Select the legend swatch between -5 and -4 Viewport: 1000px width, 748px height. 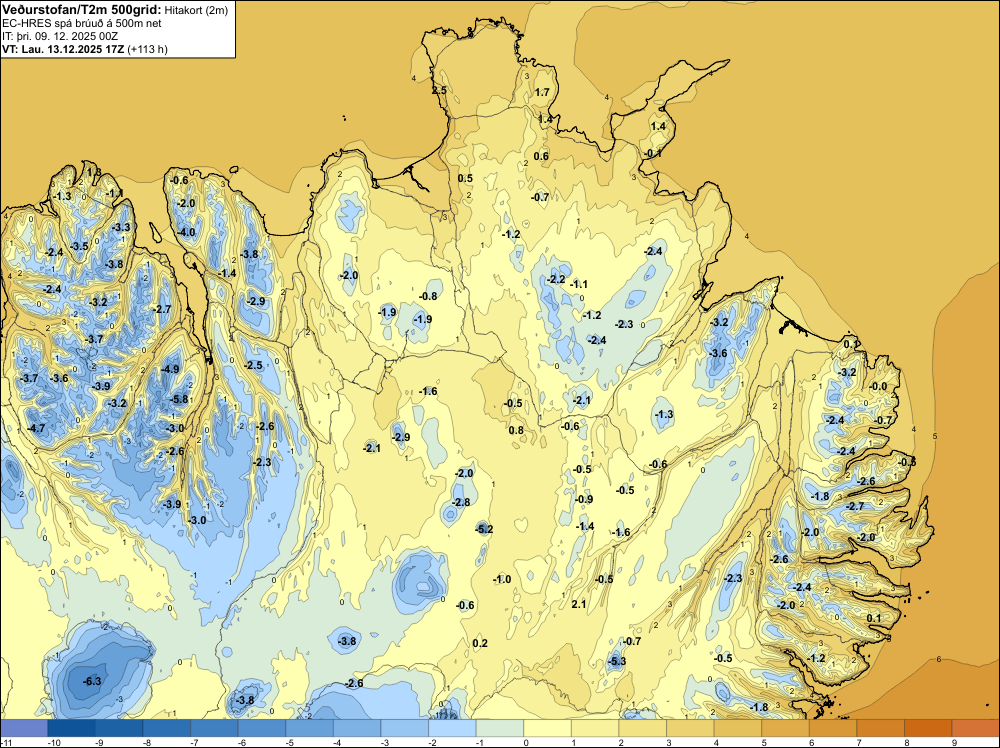pyautogui.click(x=309, y=728)
